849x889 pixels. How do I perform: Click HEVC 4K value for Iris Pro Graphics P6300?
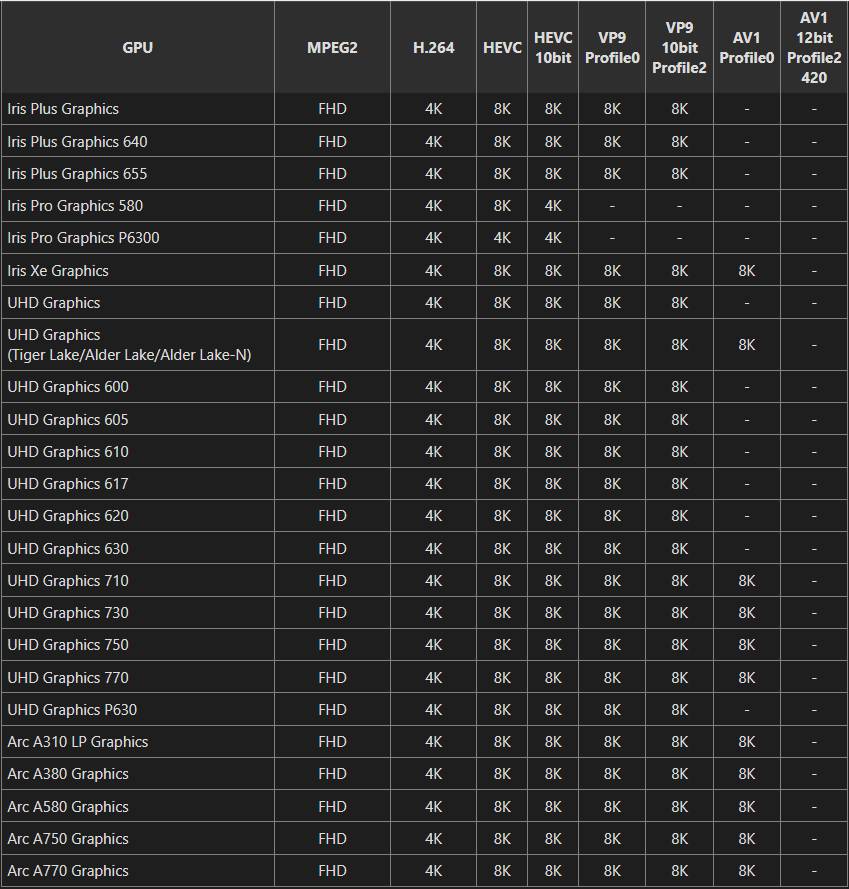pyautogui.click(x=502, y=238)
